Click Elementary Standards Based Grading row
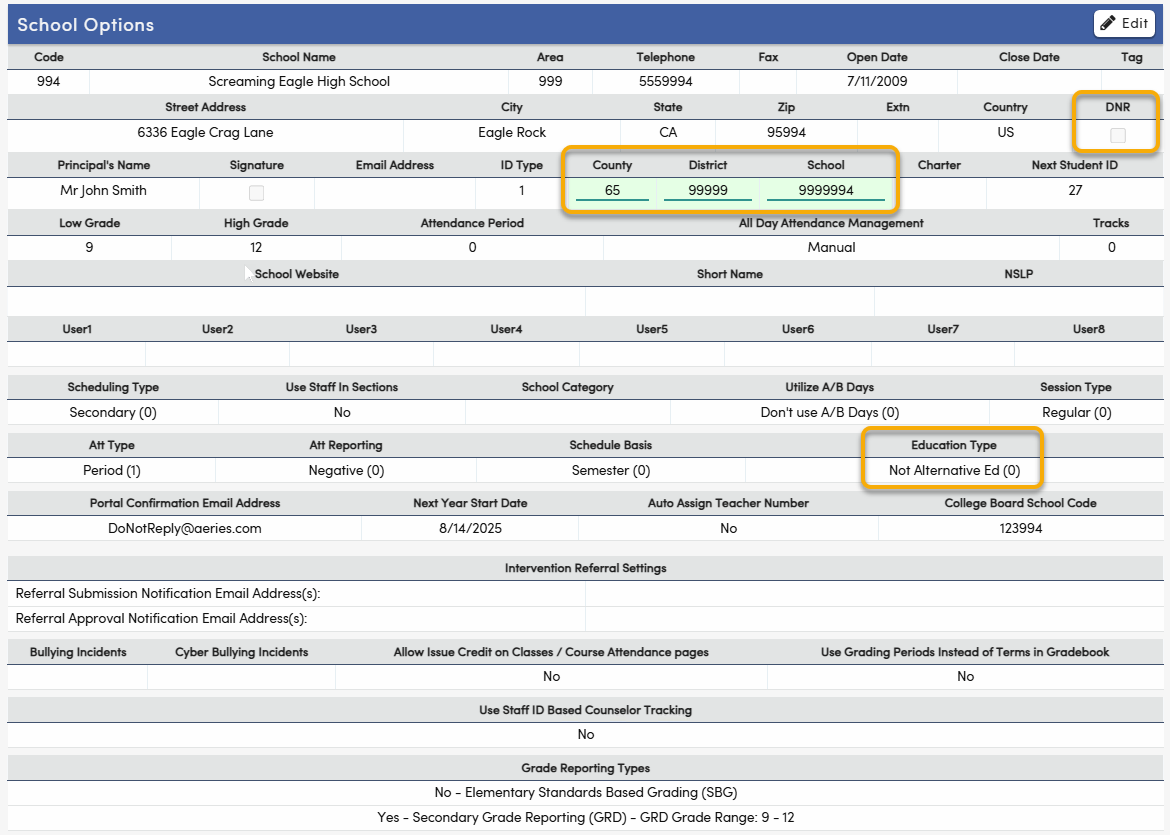Screen dimensions: 1170x835 (x=586, y=792)
